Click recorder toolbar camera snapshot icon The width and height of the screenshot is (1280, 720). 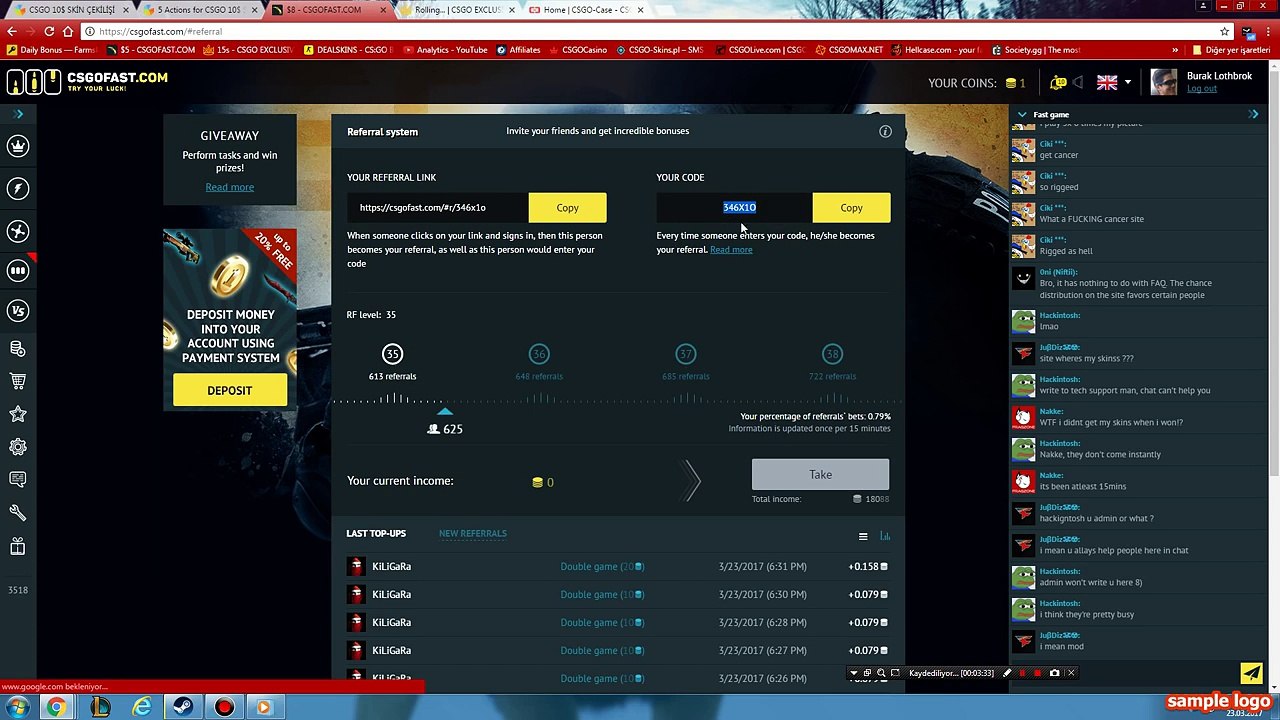pos(1054,673)
